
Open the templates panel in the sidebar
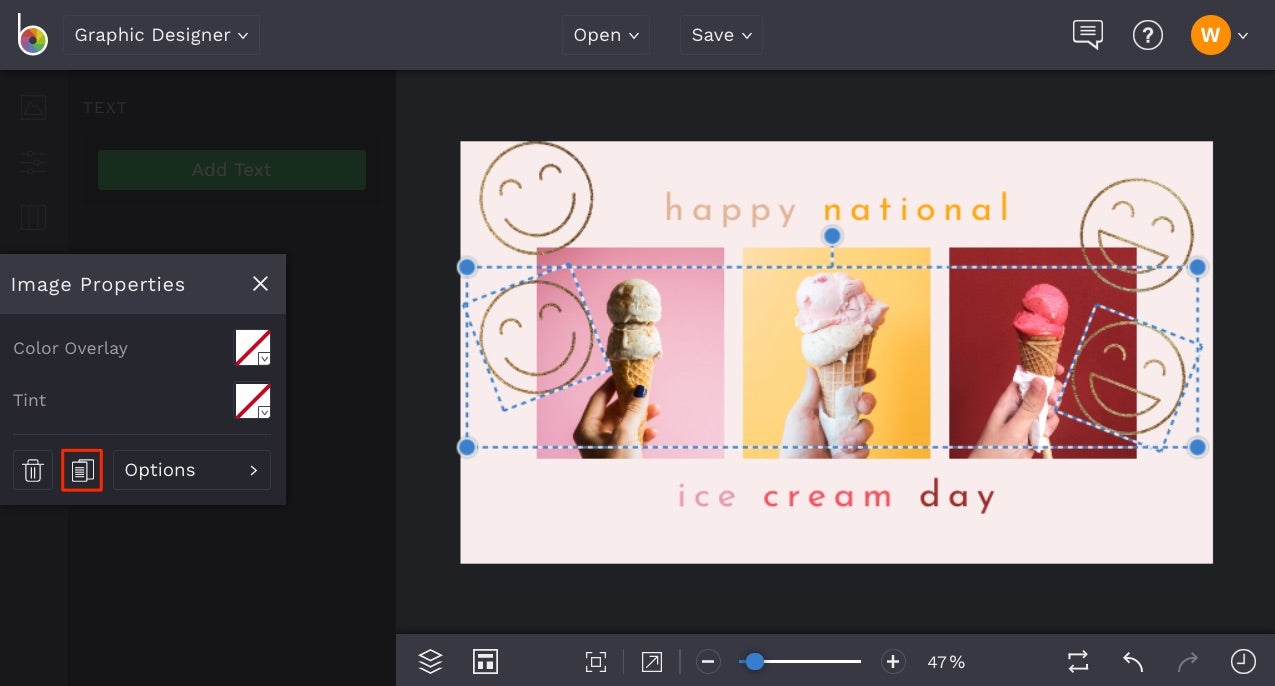point(33,217)
